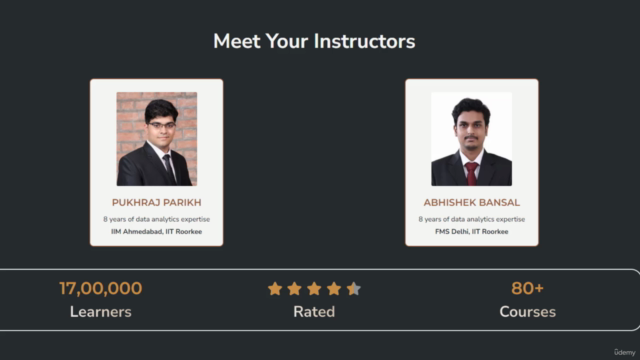640x360 pixels.
Task: Click Pukhraj's 8 years expertise line
Action: [157, 219]
